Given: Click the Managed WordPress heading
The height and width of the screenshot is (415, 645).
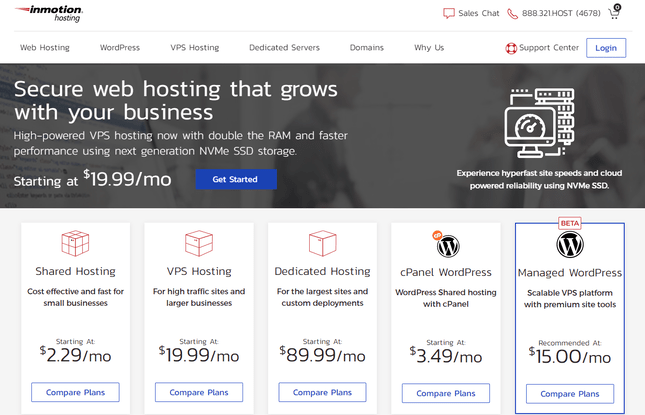Looking at the screenshot, I should 570,273.
